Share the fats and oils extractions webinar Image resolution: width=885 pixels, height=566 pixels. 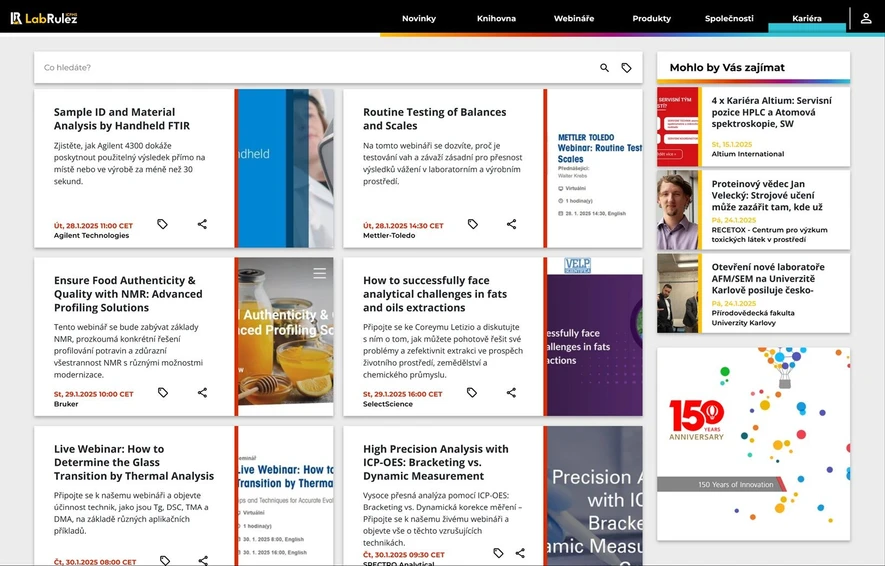pos(511,392)
